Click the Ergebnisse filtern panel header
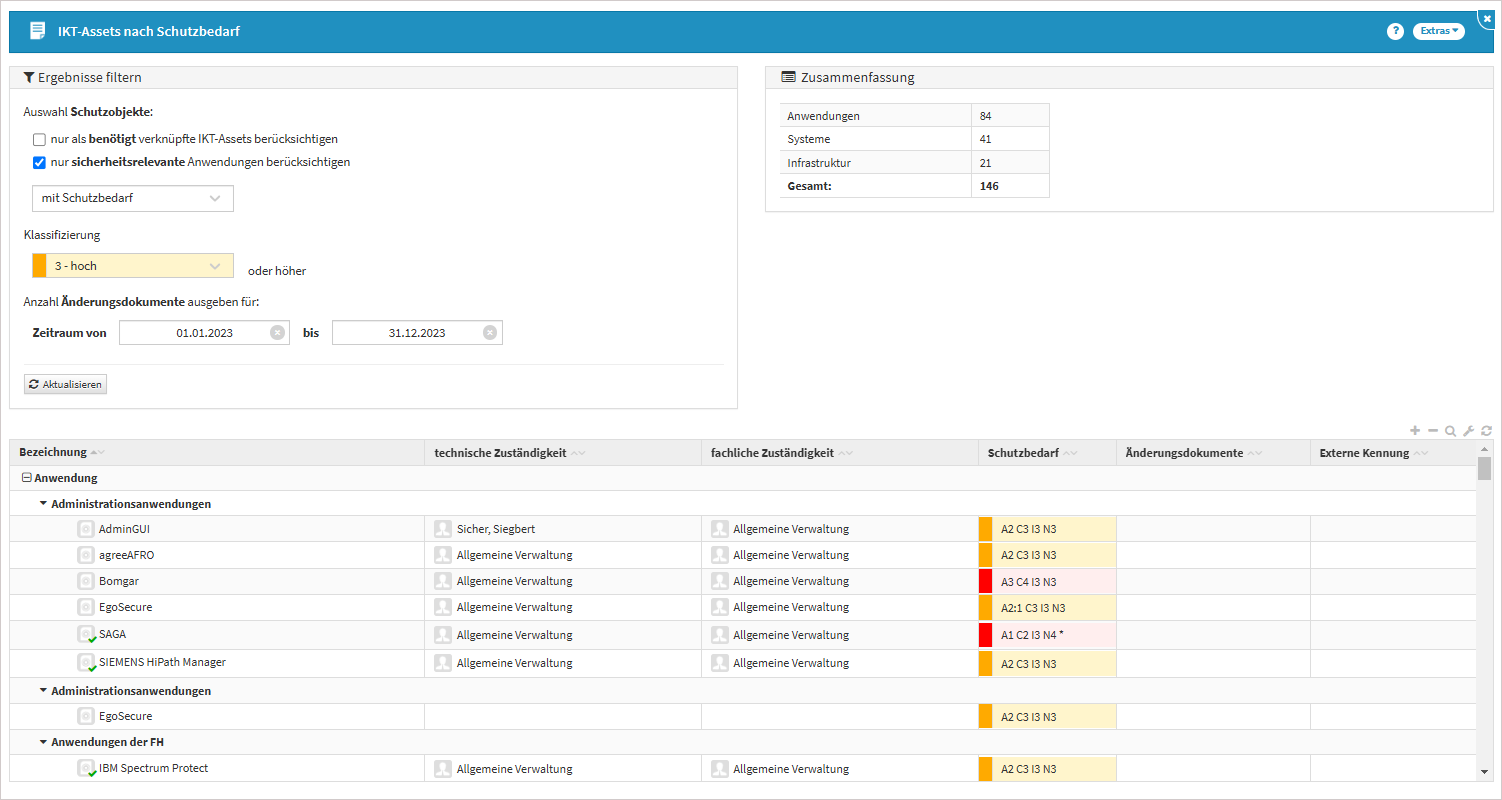The width and height of the screenshot is (1502, 800). point(373,77)
